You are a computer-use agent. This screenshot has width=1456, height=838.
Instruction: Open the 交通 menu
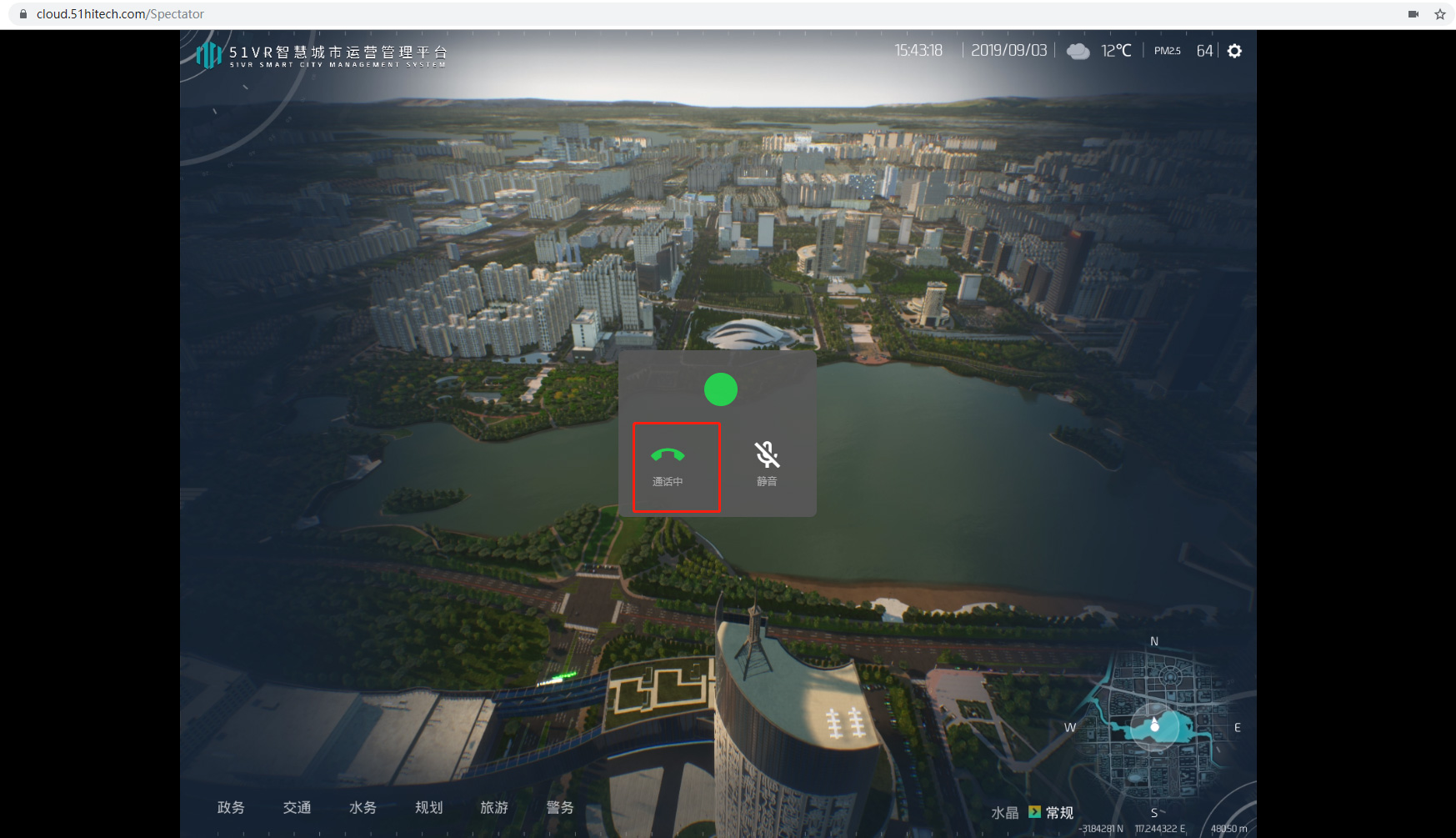(x=297, y=807)
